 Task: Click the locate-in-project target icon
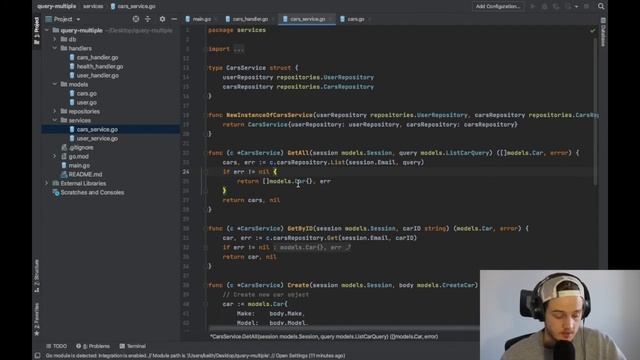(x=136, y=19)
